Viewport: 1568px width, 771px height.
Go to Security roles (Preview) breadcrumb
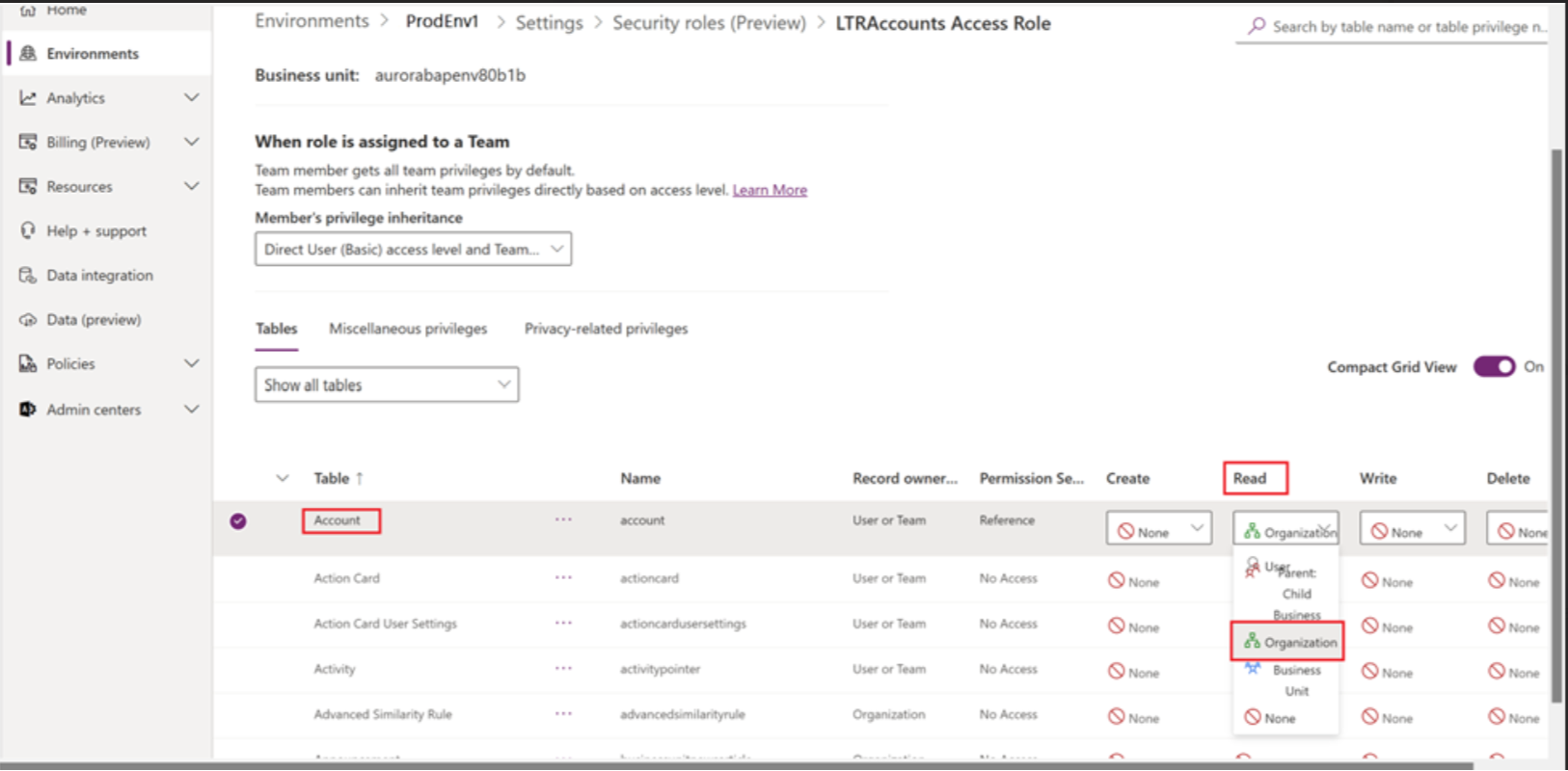pos(709,22)
